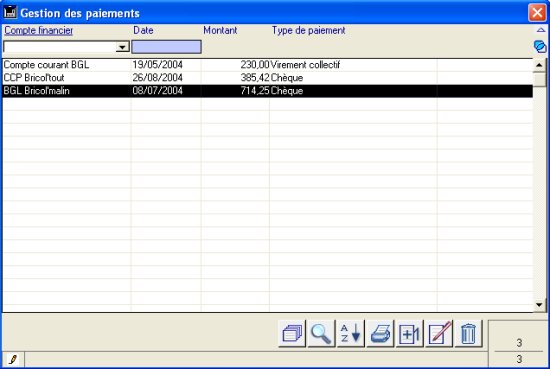The image size is (550, 369).
Task: Click the amount 230,00
Action: (x=255, y=65)
